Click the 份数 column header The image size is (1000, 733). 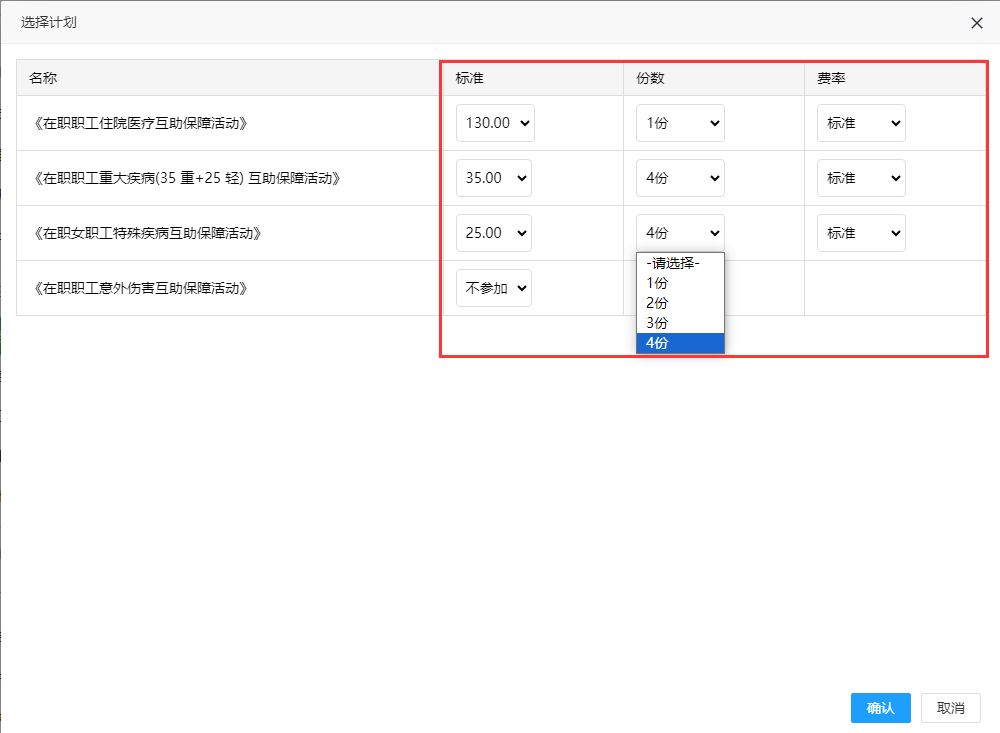pos(714,78)
